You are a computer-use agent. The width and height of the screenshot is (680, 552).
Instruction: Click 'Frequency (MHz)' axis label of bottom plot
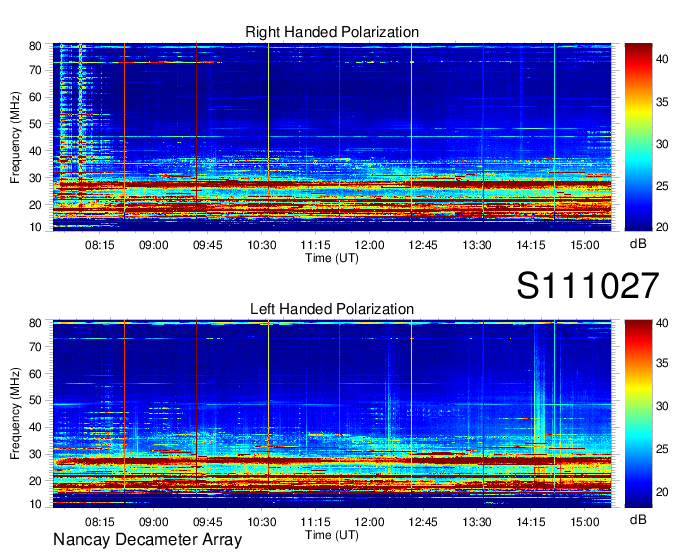click(15, 414)
